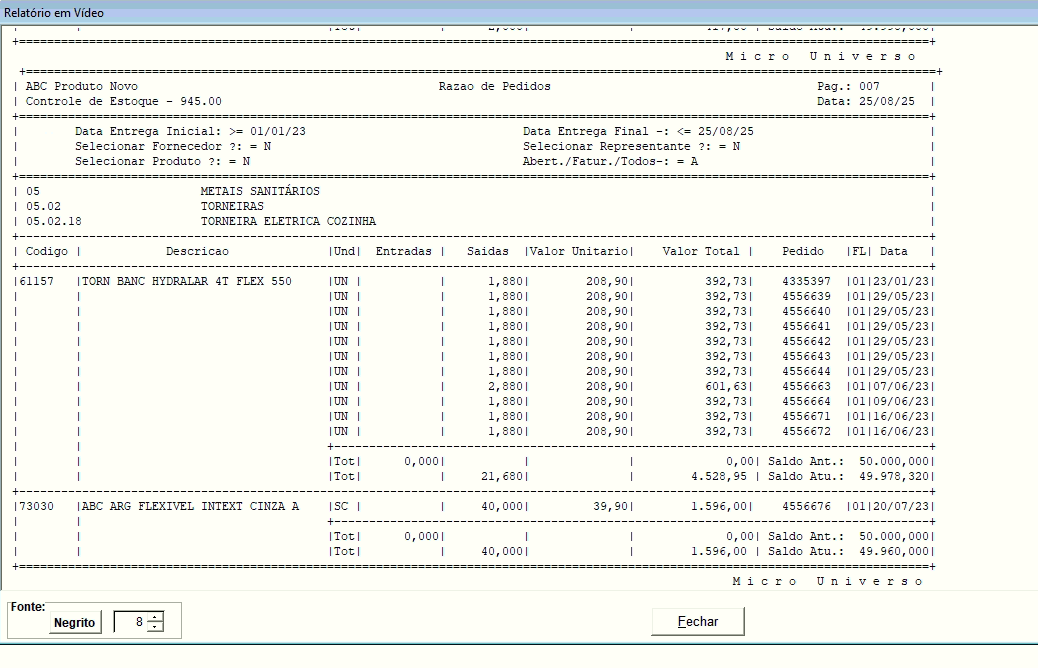Click pedido number 4335397
The height and width of the screenshot is (668, 1038).
(x=806, y=281)
